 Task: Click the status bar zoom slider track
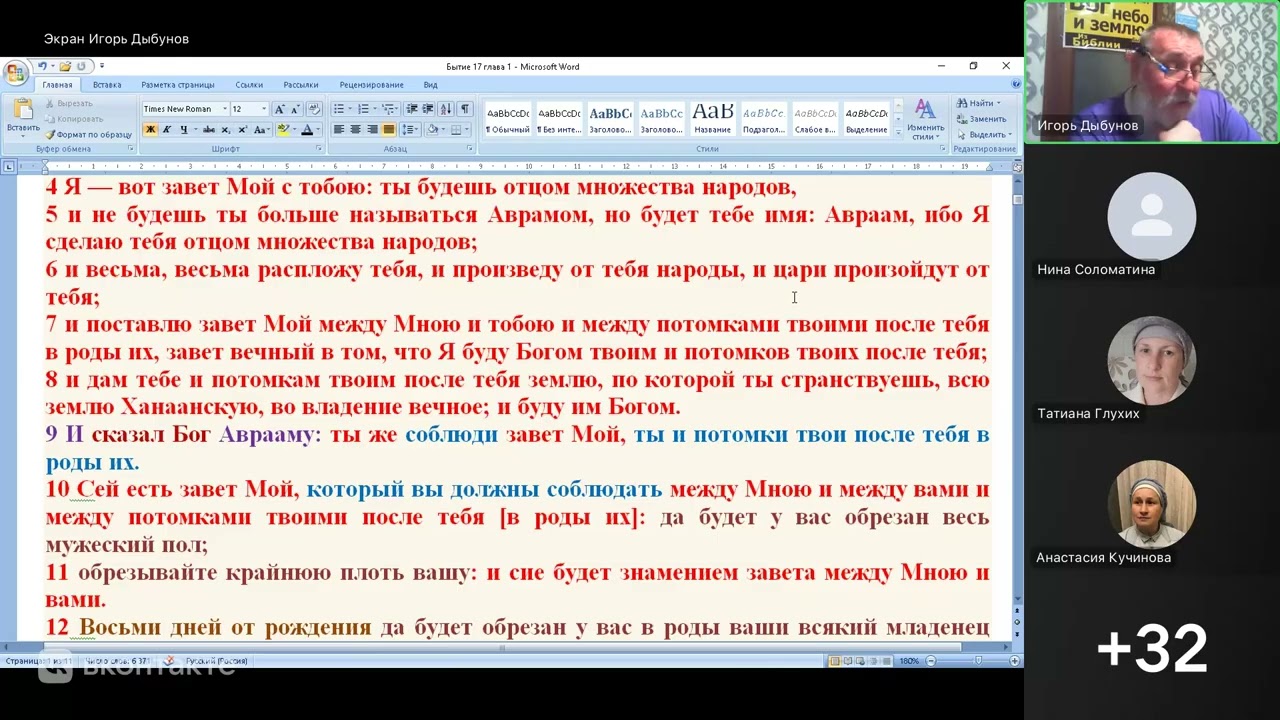click(973, 661)
